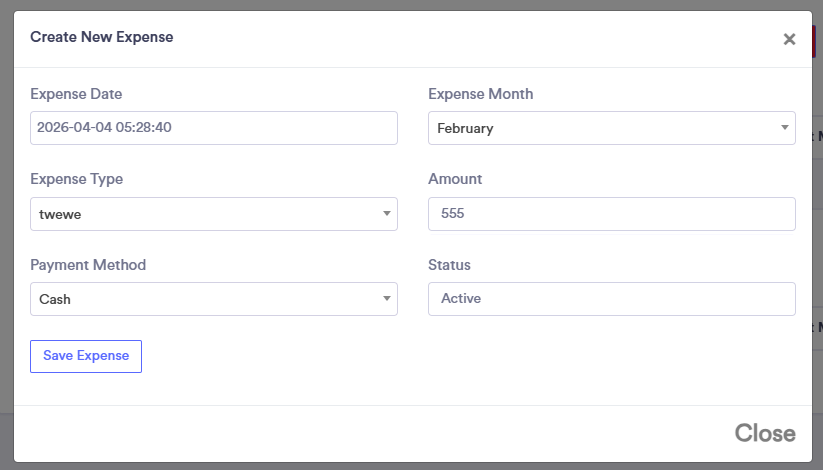Image resolution: width=823 pixels, height=470 pixels.
Task: Click the Amount label
Action: (455, 179)
